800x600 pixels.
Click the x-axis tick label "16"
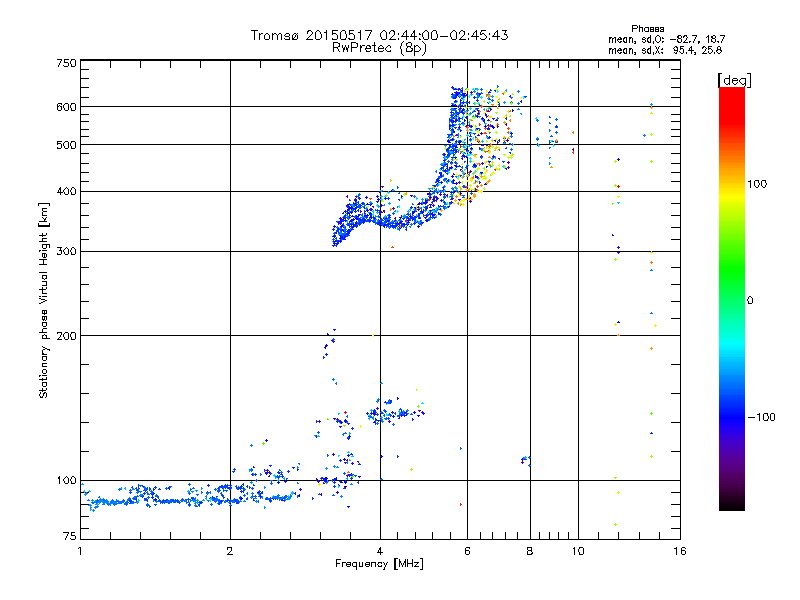pos(680,551)
